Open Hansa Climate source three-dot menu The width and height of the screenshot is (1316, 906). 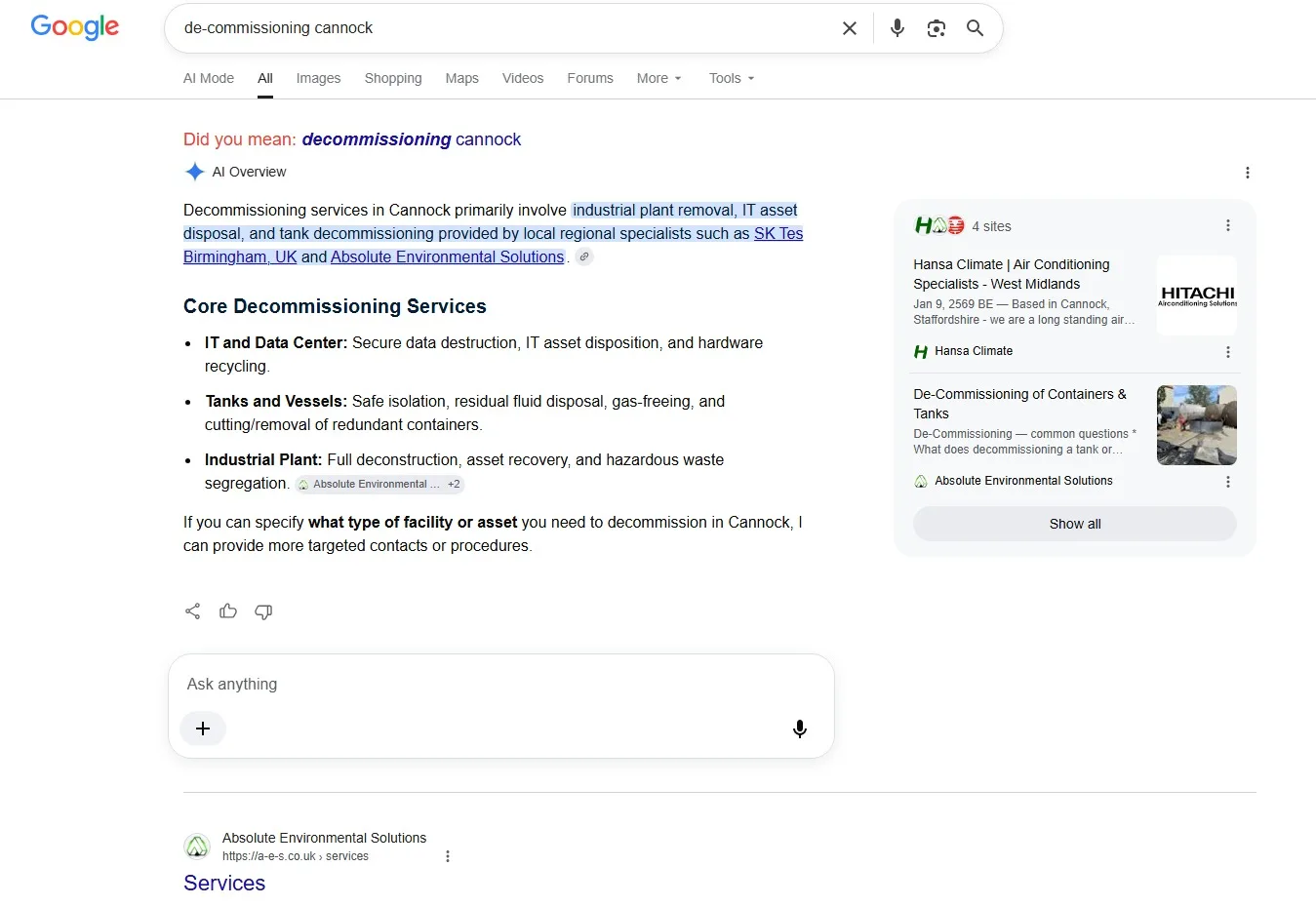point(1227,352)
